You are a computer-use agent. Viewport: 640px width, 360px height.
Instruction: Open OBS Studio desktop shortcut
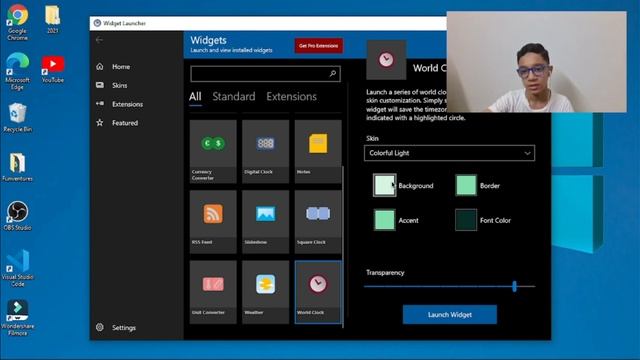17,216
